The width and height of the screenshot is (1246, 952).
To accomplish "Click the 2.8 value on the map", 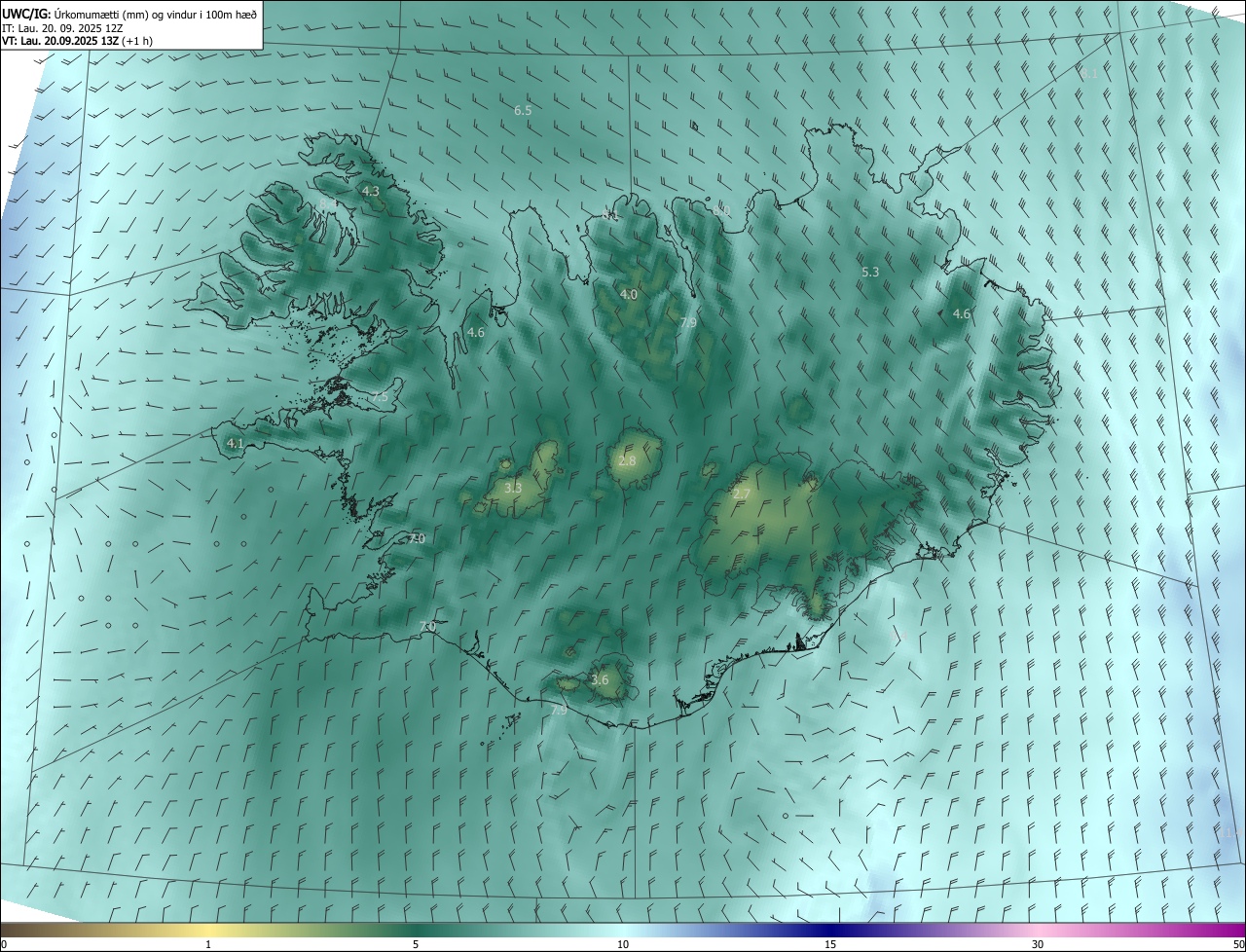I will point(627,460).
